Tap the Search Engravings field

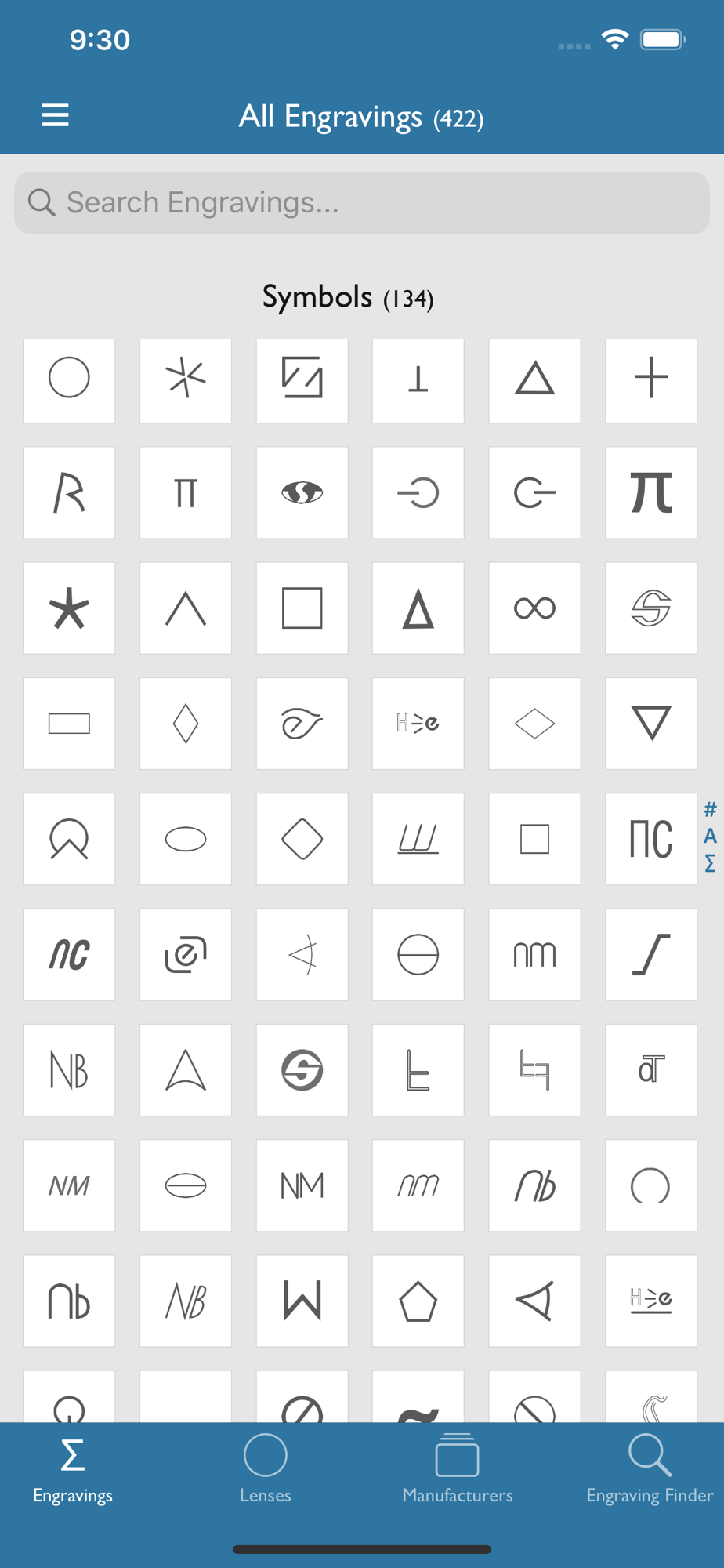(x=362, y=203)
